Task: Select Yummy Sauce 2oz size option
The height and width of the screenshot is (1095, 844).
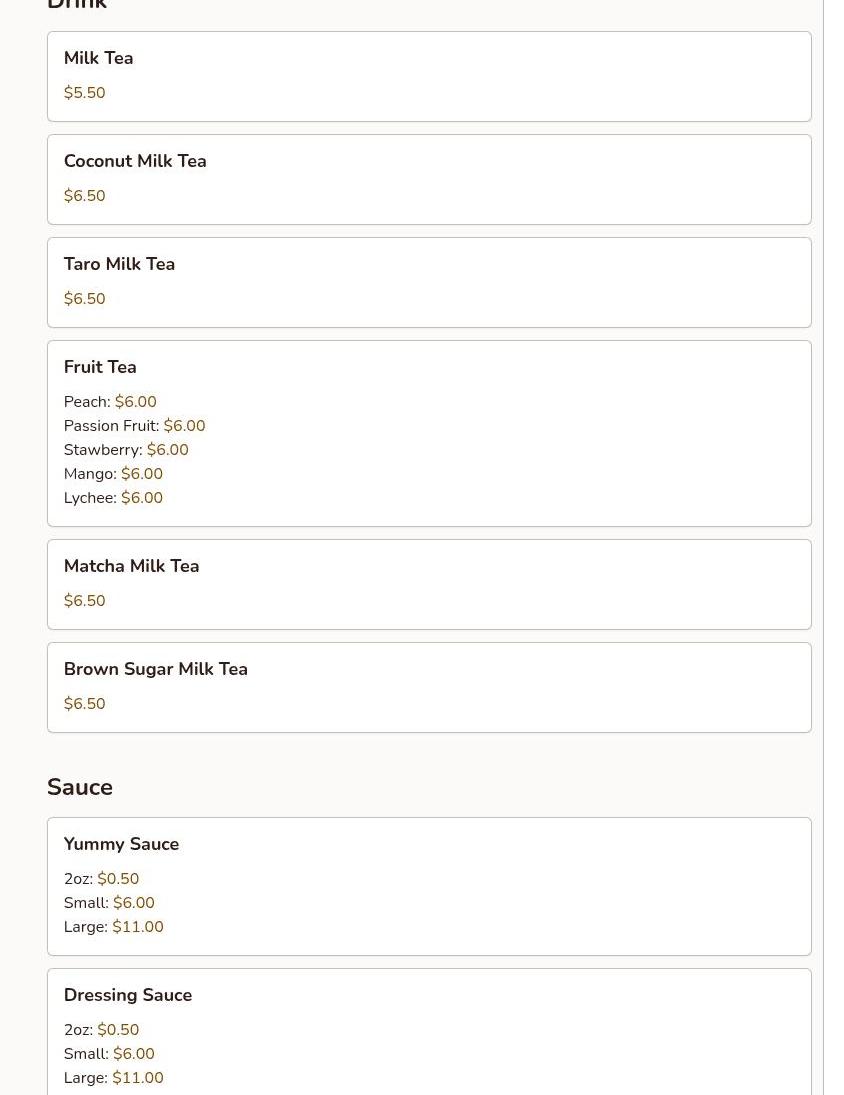Action: point(101,879)
